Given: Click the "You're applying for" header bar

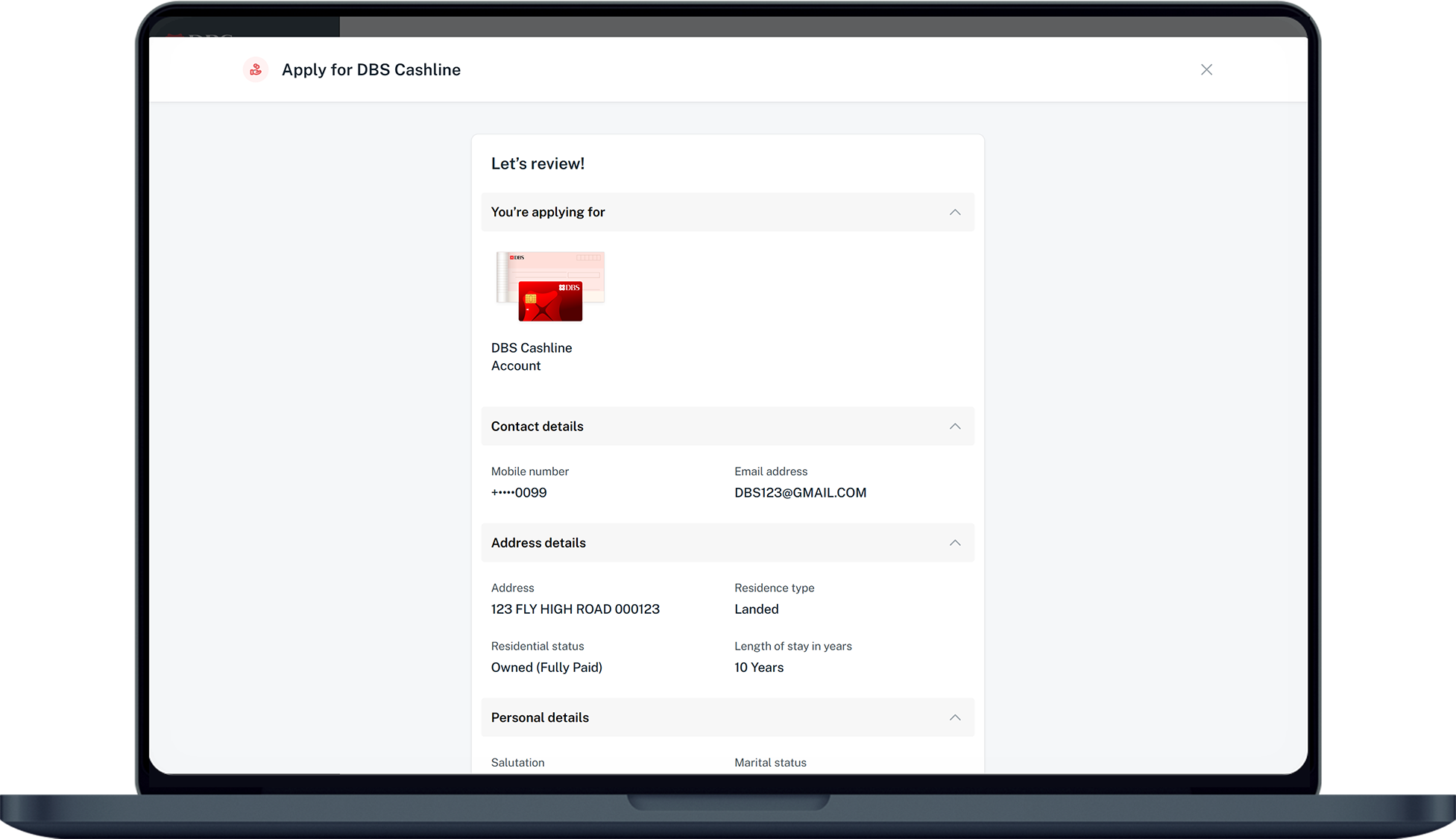Looking at the screenshot, I should [x=727, y=213].
